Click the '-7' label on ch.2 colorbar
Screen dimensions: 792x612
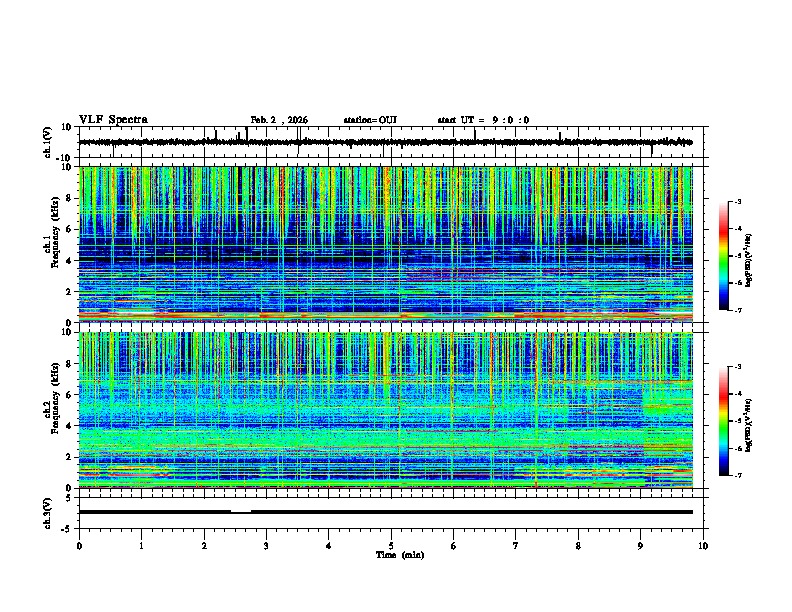[x=737, y=475]
